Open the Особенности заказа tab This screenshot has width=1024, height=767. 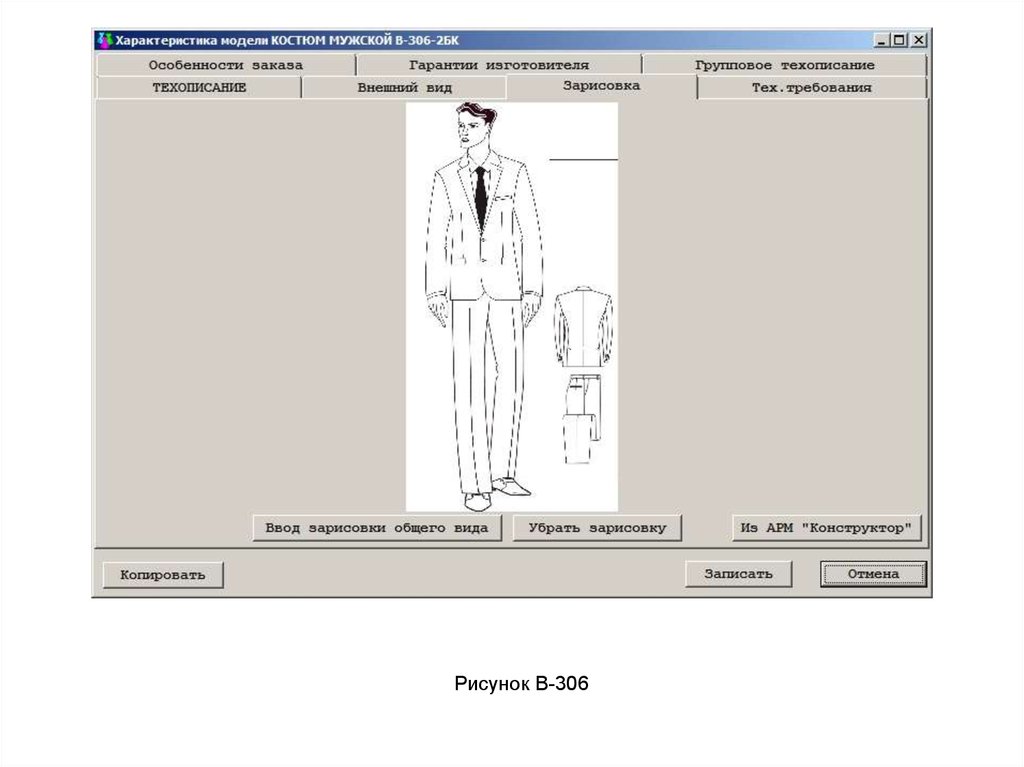pos(225,65)
